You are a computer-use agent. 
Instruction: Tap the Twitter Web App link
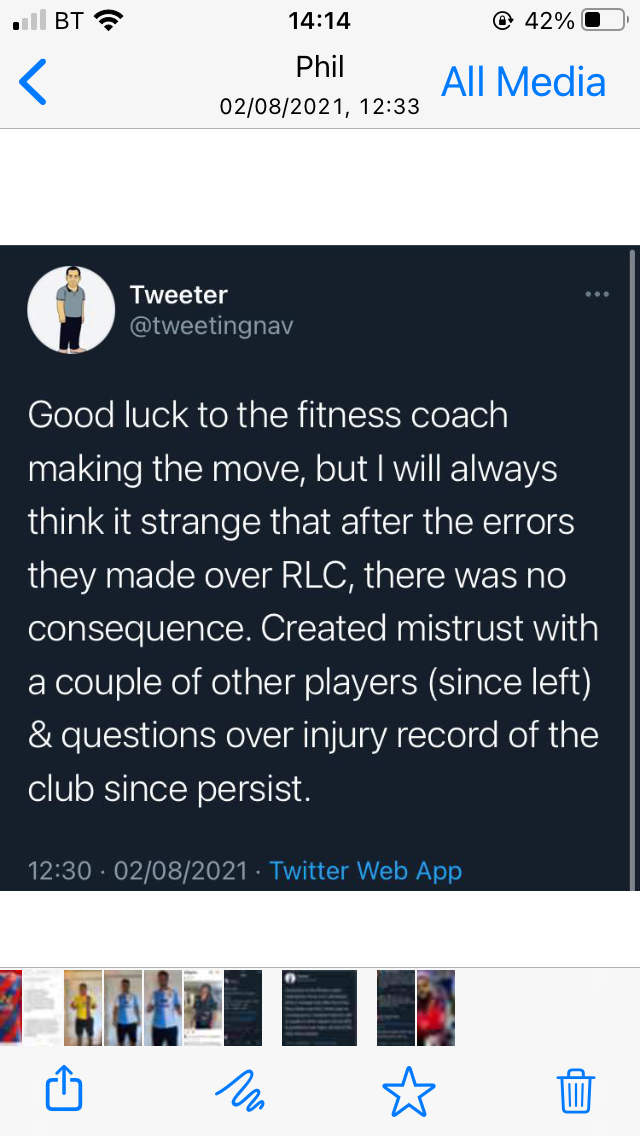[366, 870]
